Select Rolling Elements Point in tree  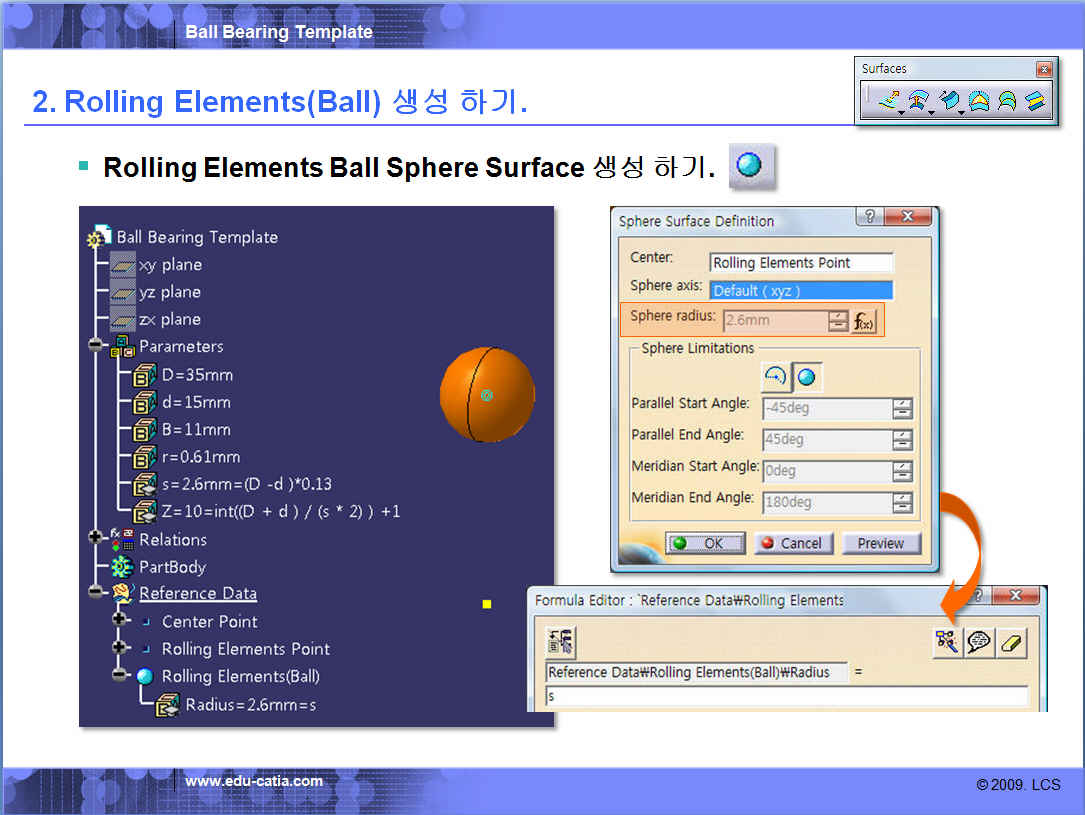[x=245, y=649]
